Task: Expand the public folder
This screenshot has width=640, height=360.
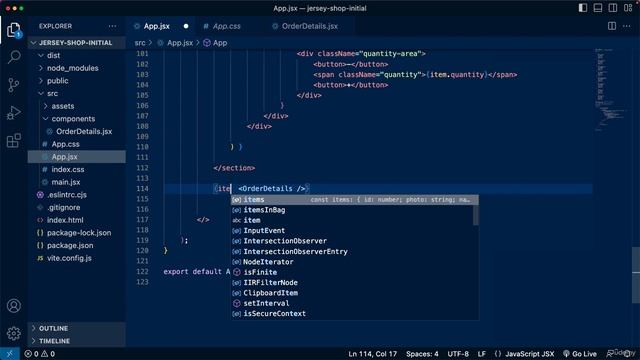Action: (x=77, y=80)
